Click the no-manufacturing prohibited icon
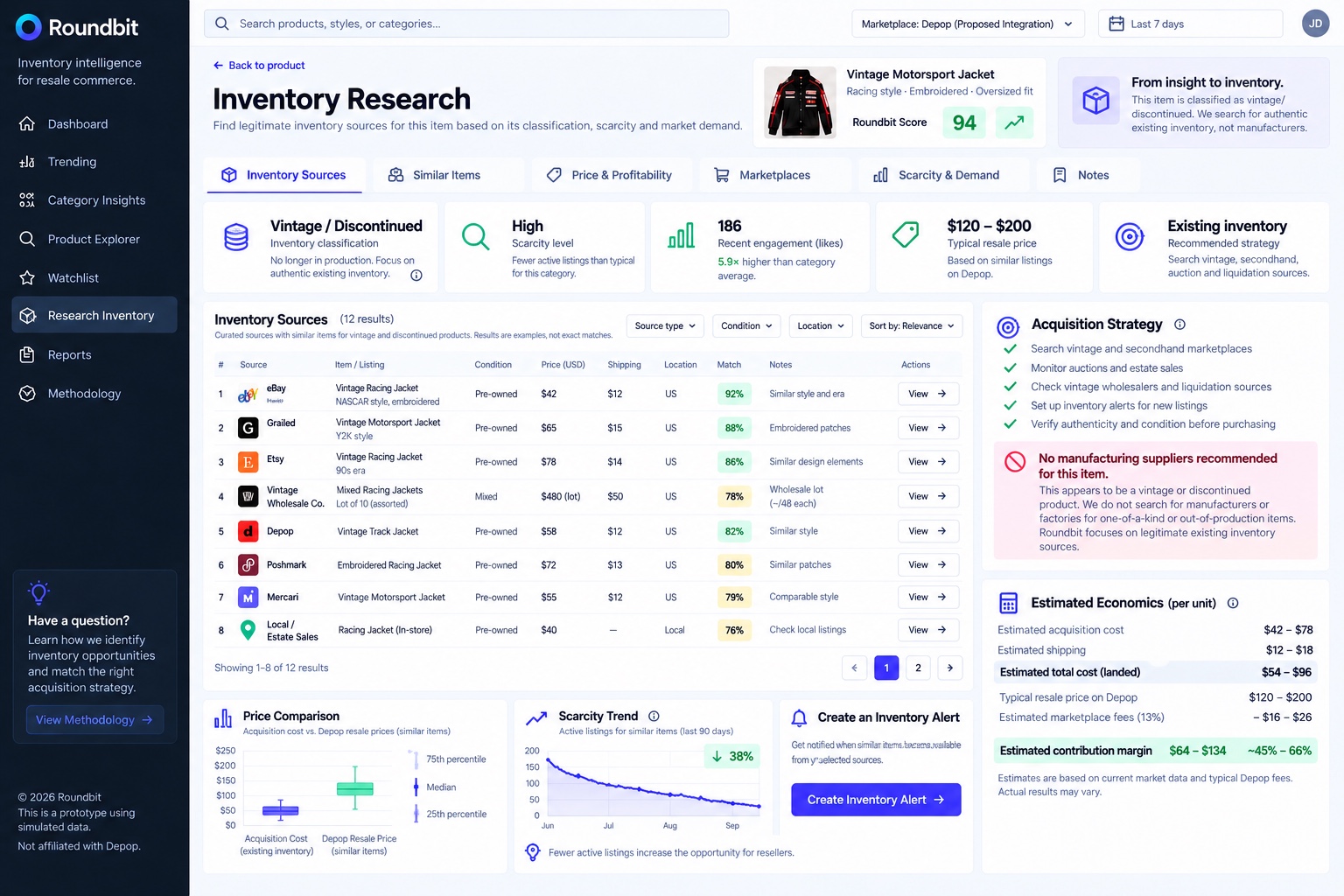The image size is (1344, 896). coord(1015,461)
